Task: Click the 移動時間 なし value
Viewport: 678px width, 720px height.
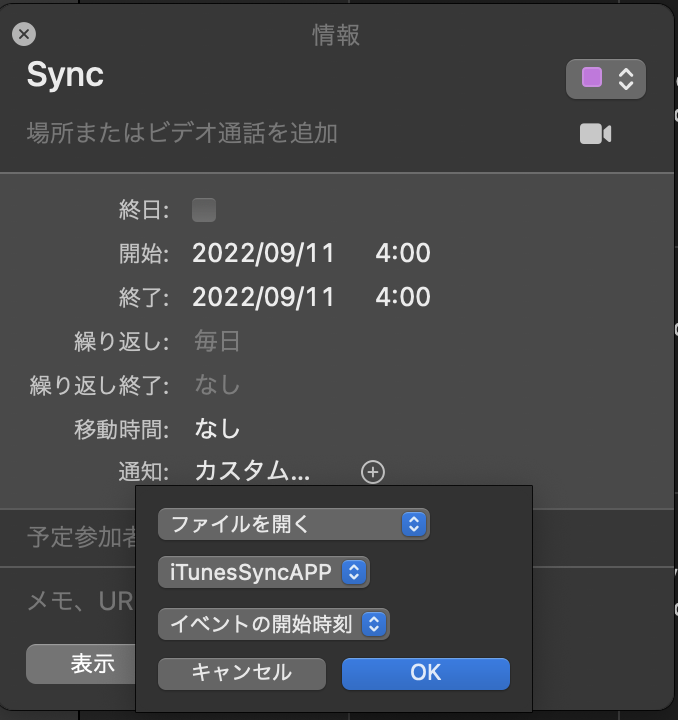Action: tap(217, 429)
